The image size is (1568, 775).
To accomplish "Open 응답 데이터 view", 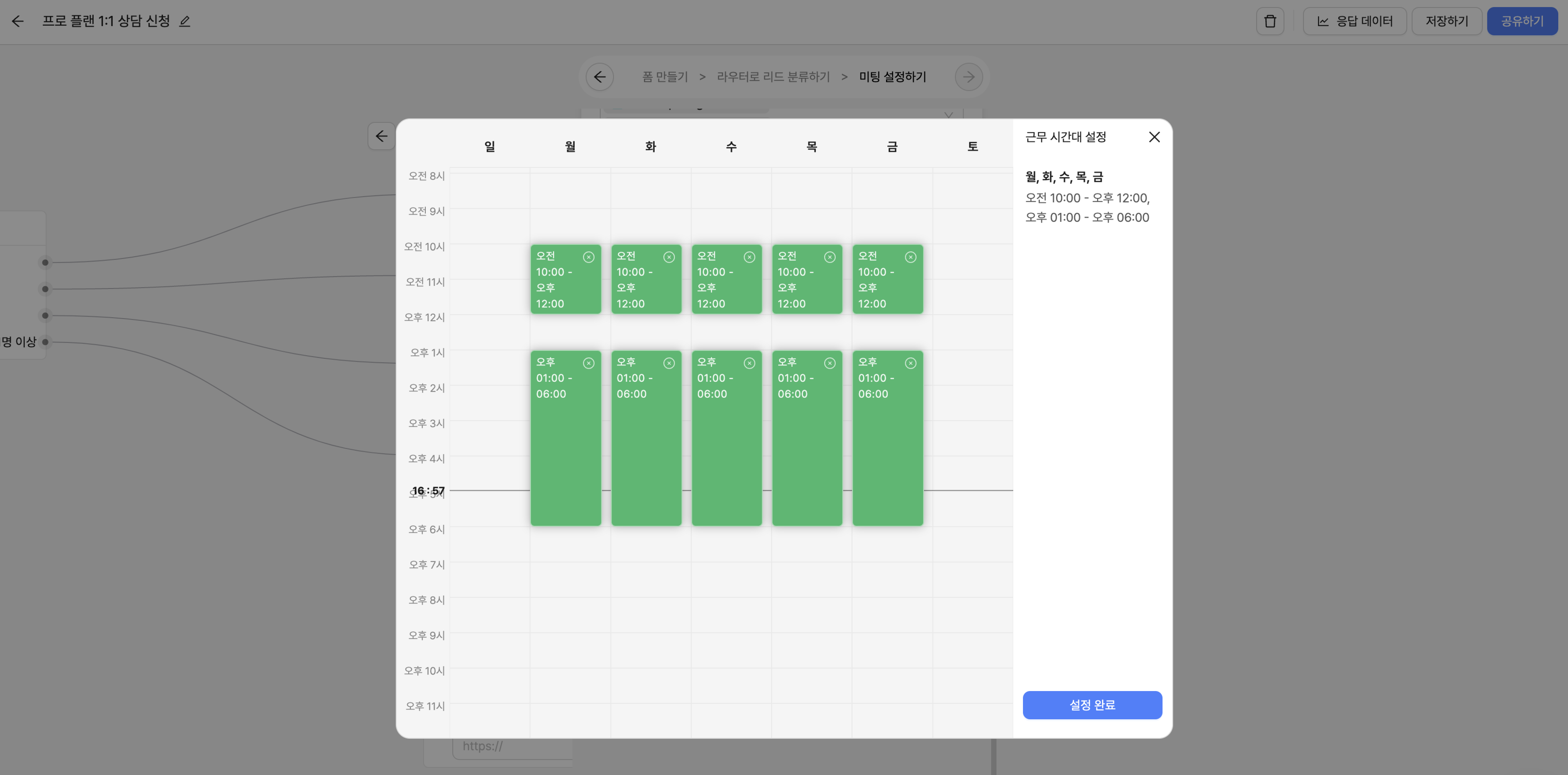I will click(1354, 21).
